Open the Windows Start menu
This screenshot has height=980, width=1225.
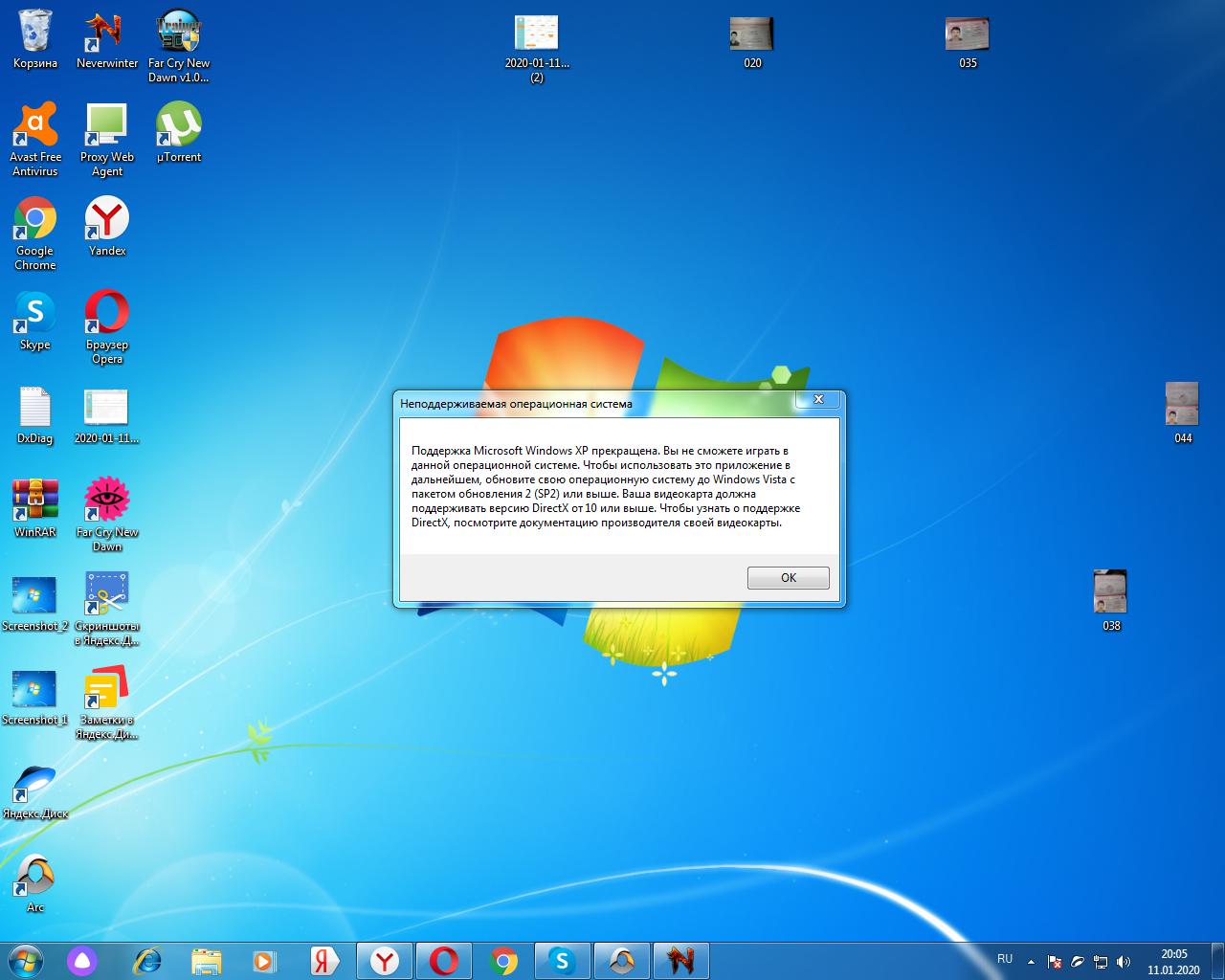coord(26,960)
